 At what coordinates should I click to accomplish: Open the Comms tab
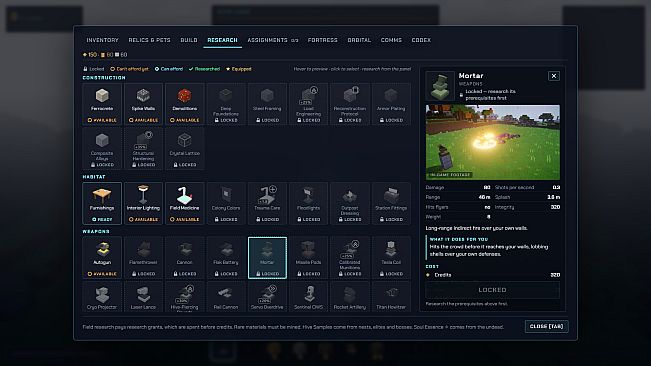coord(391,40)
